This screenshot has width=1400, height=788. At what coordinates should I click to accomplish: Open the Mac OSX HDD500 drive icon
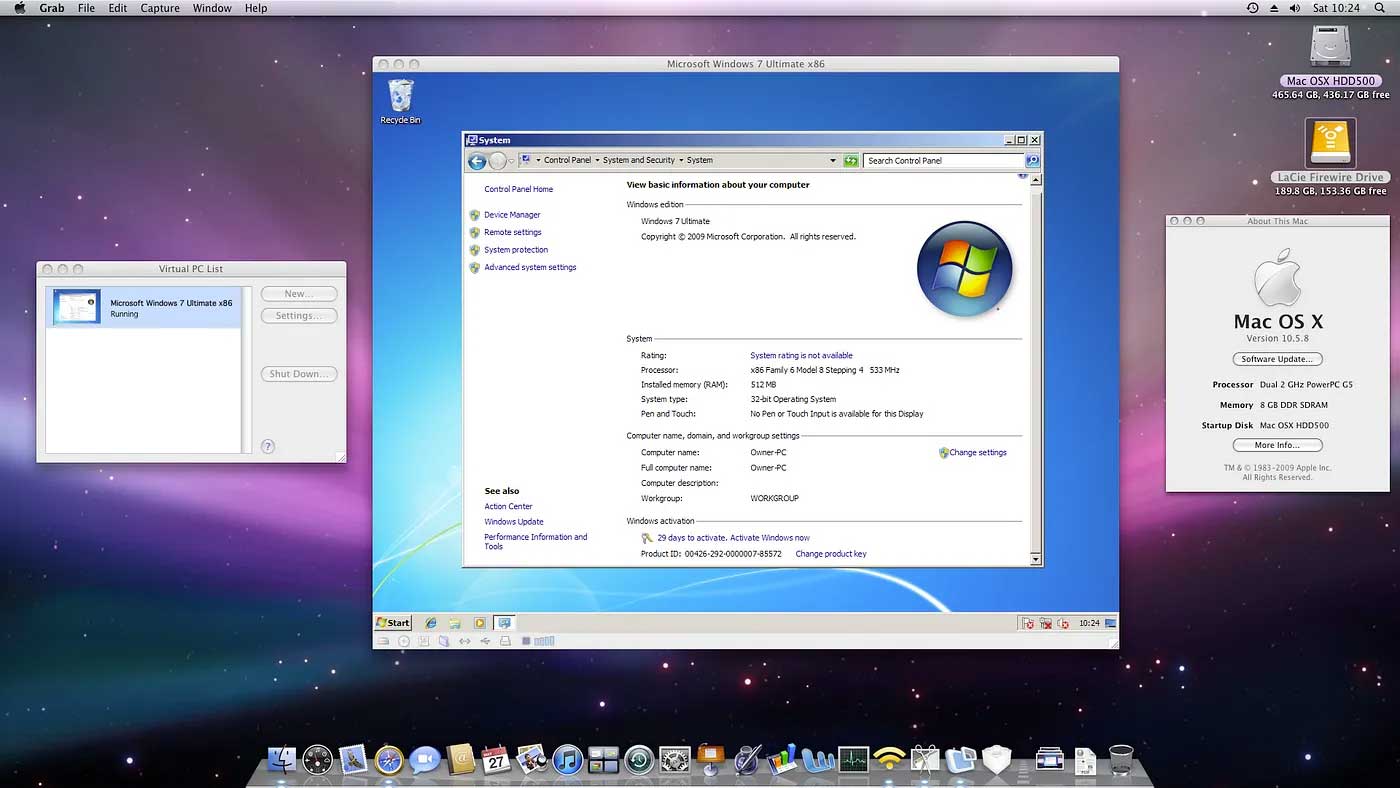click(x=1330, y=47)
